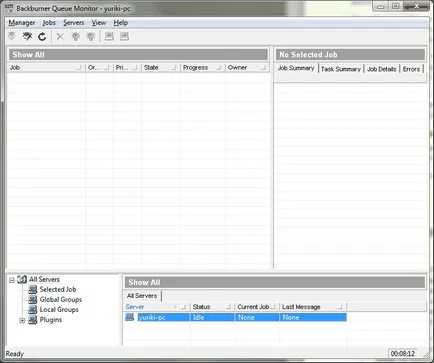Viewport: 434px width, 363px height.
Task: Click the second lightbulb Suspend job icon
Action: coord(91,36)
